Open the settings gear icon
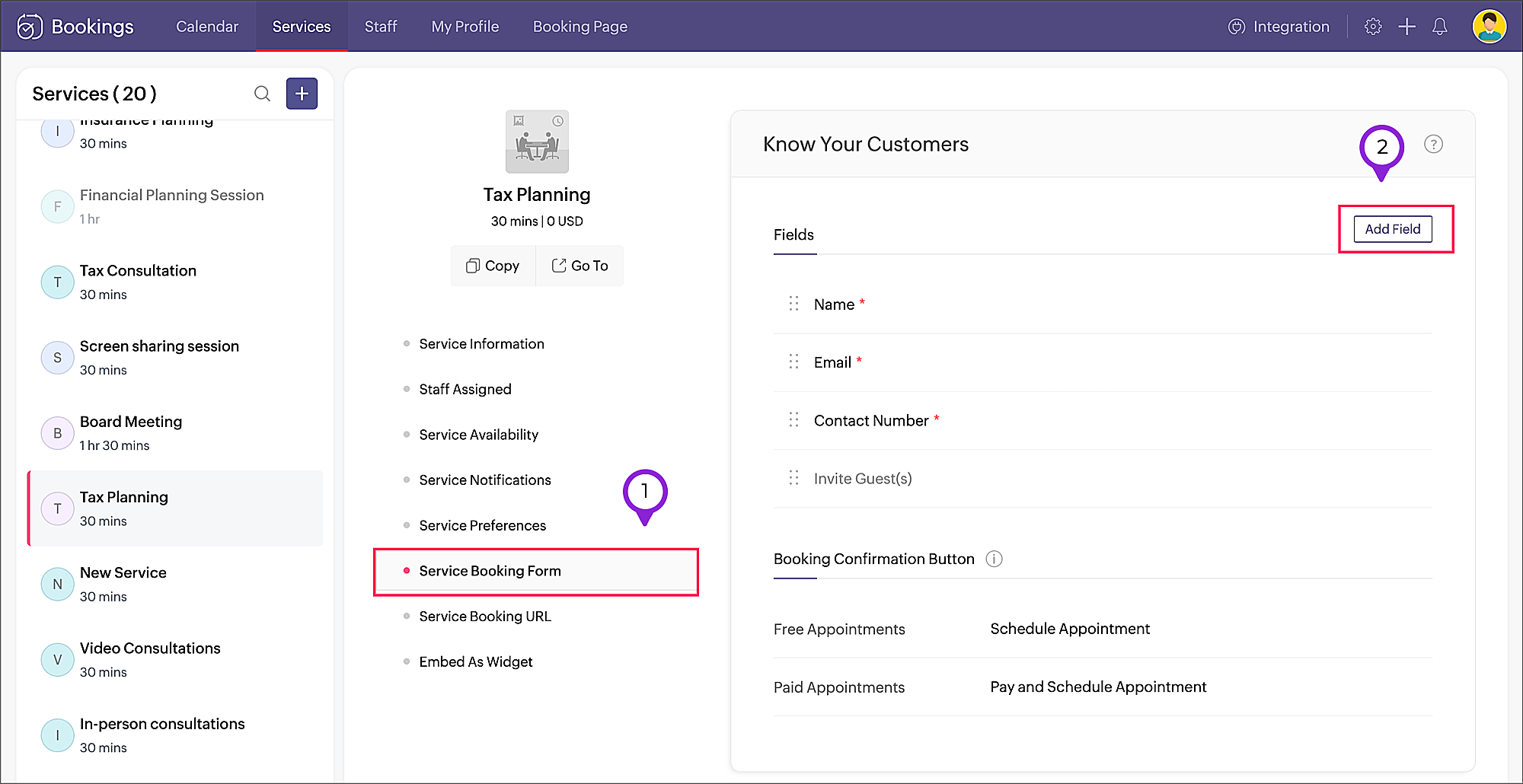The height and width of the screenshot is (784, 1523). (x=1372, y=27)
